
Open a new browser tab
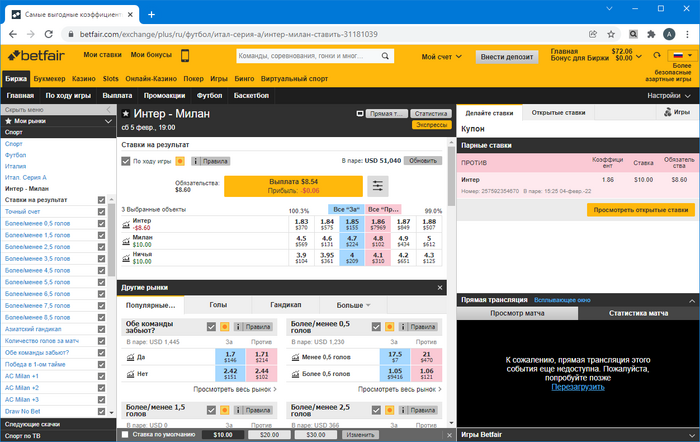point(151,15)
